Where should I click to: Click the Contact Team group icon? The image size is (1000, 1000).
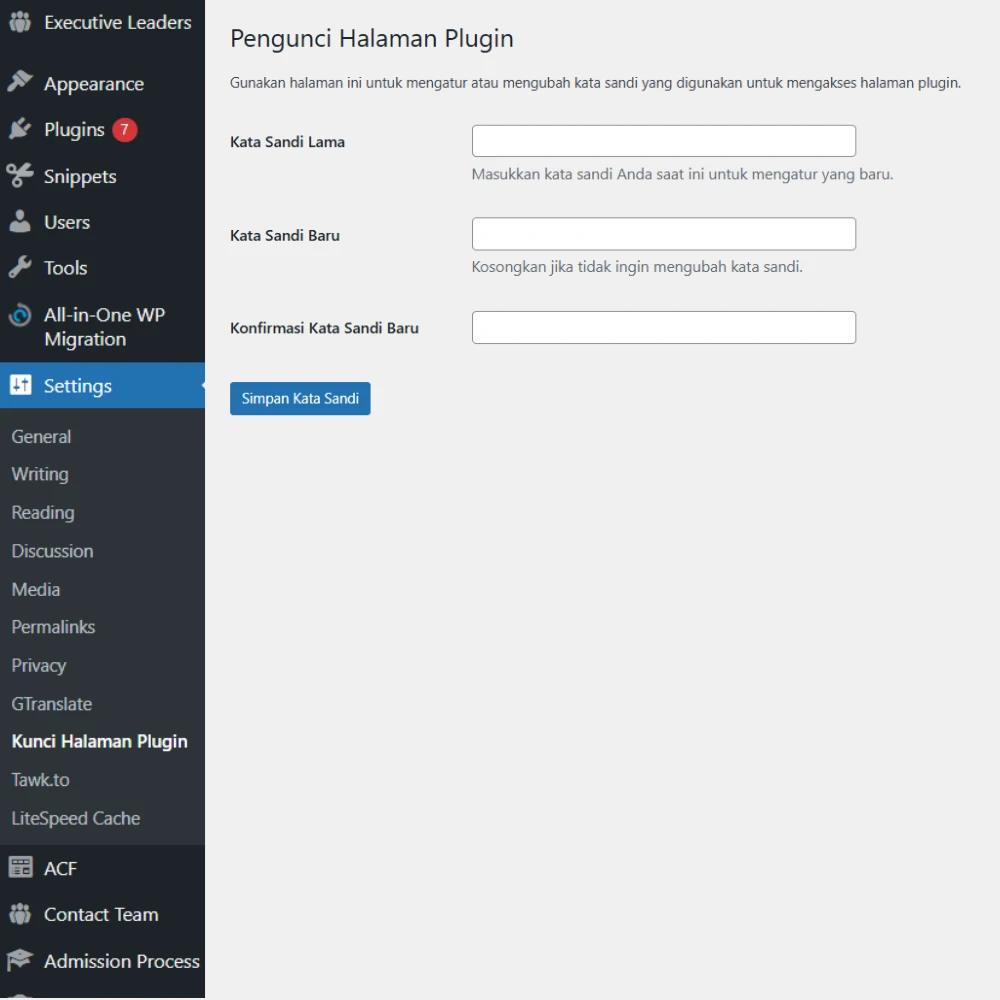[x=20, y=914]
